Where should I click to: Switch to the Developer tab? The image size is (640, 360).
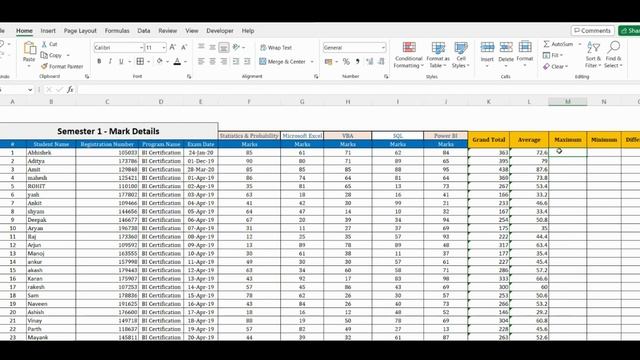[220, 31]
